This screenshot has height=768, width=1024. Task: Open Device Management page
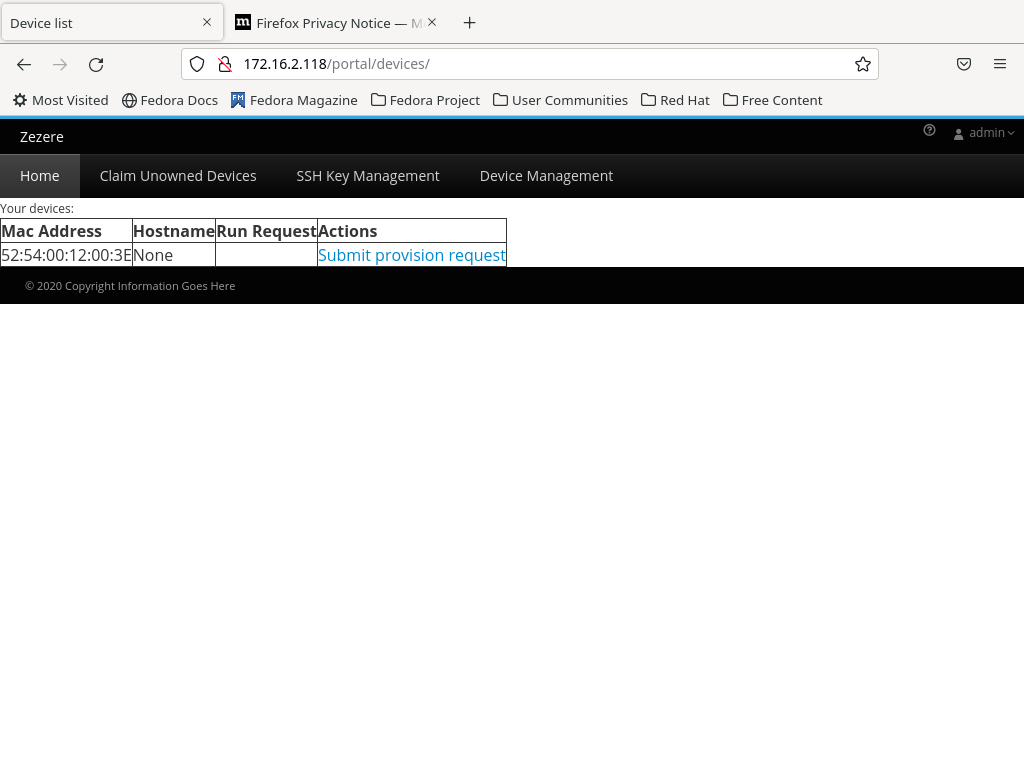pyautogui.click(x=546, y=176)
